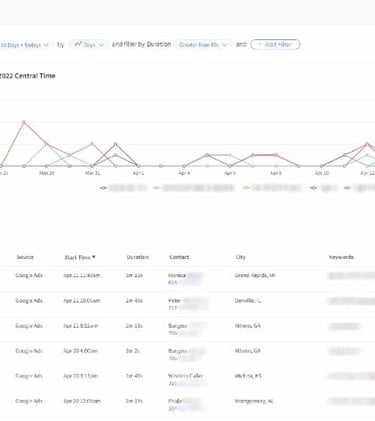Click the Contact column header
This screenshot has width=375, height=421.
tap(179, 257)
